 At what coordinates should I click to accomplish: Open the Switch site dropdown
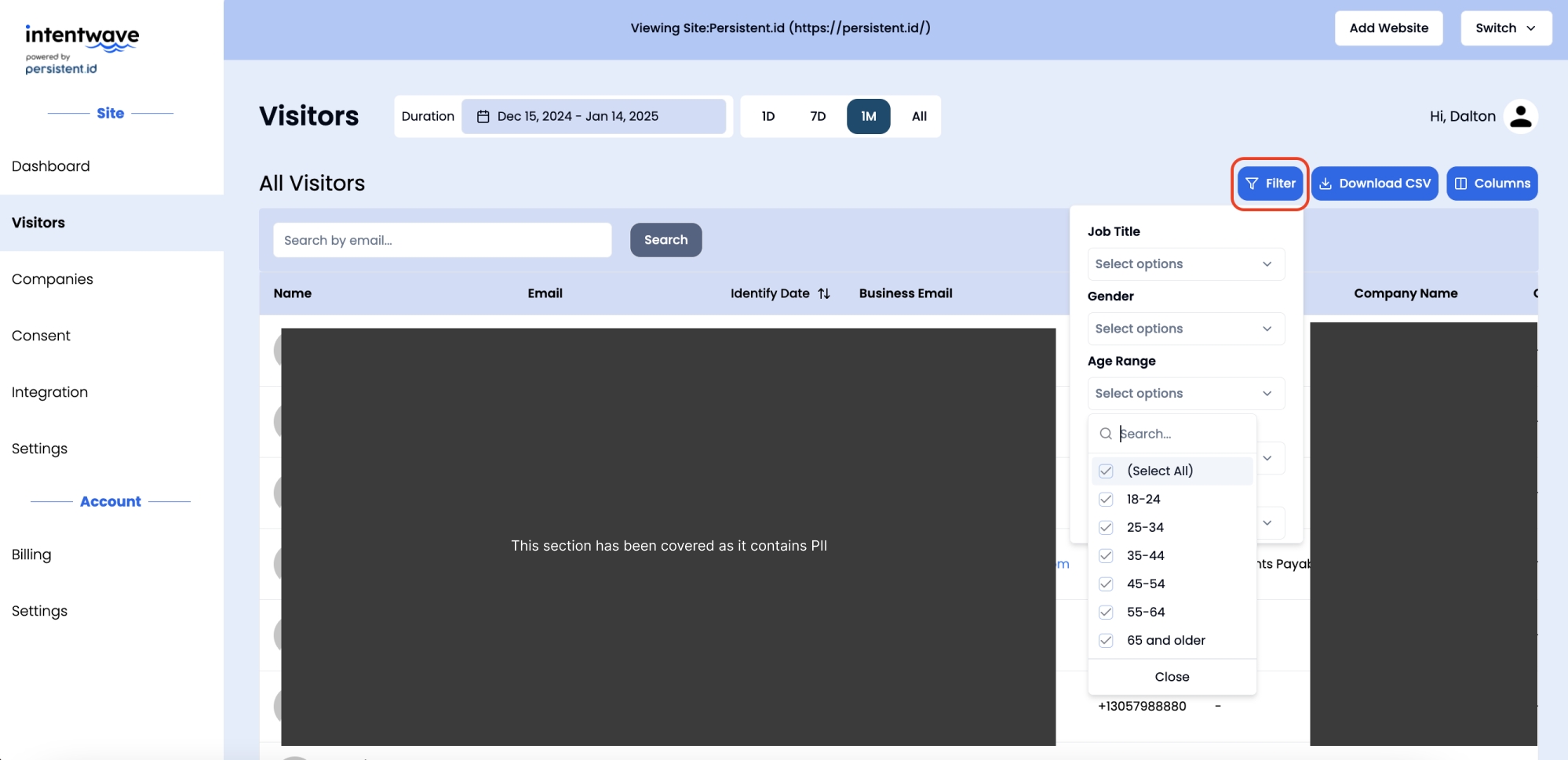coord(1505,28)
